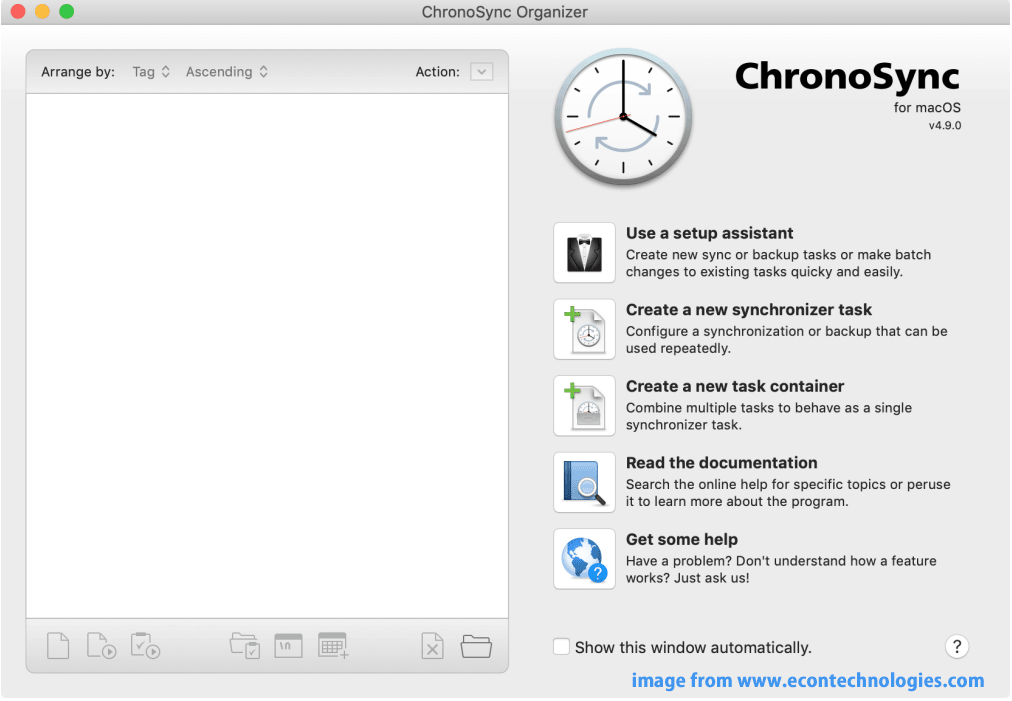
Task: Click the new blank document toolbar icon
Action: point(58,645)
